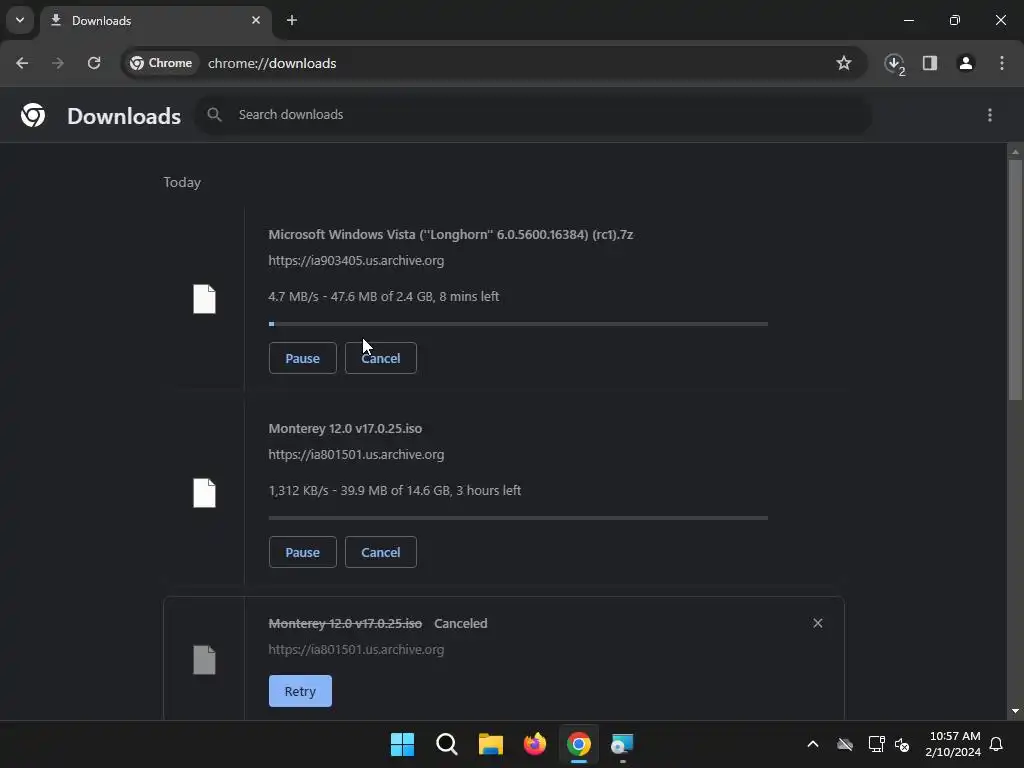Open the network status tray icon
The width and height of the screenshot is (1024, 768).
876,744
